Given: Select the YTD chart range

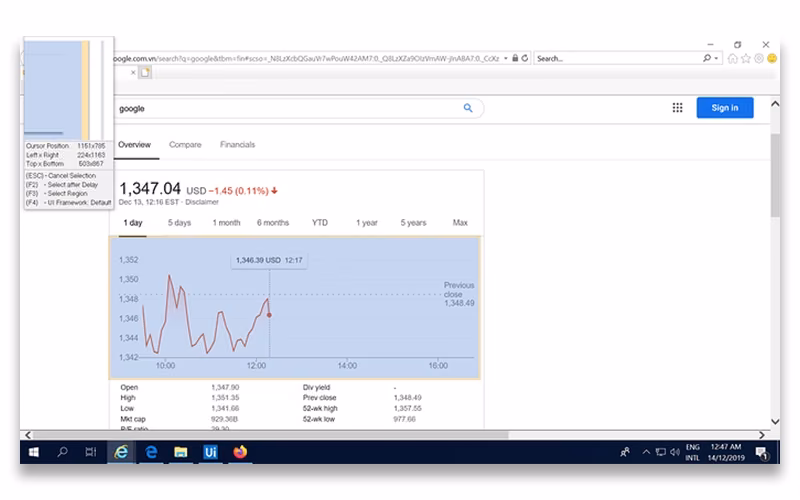Looking at the screenshot, I should click(x=320, y=222).
